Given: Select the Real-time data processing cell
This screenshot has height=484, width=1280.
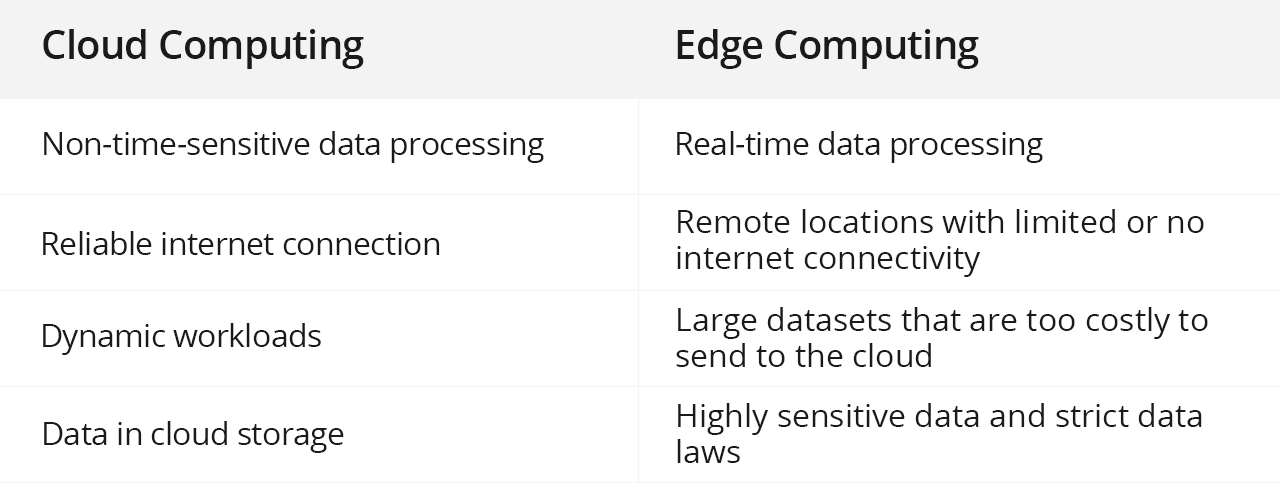Looking at the screenshot, I should [x=858, y=145].
